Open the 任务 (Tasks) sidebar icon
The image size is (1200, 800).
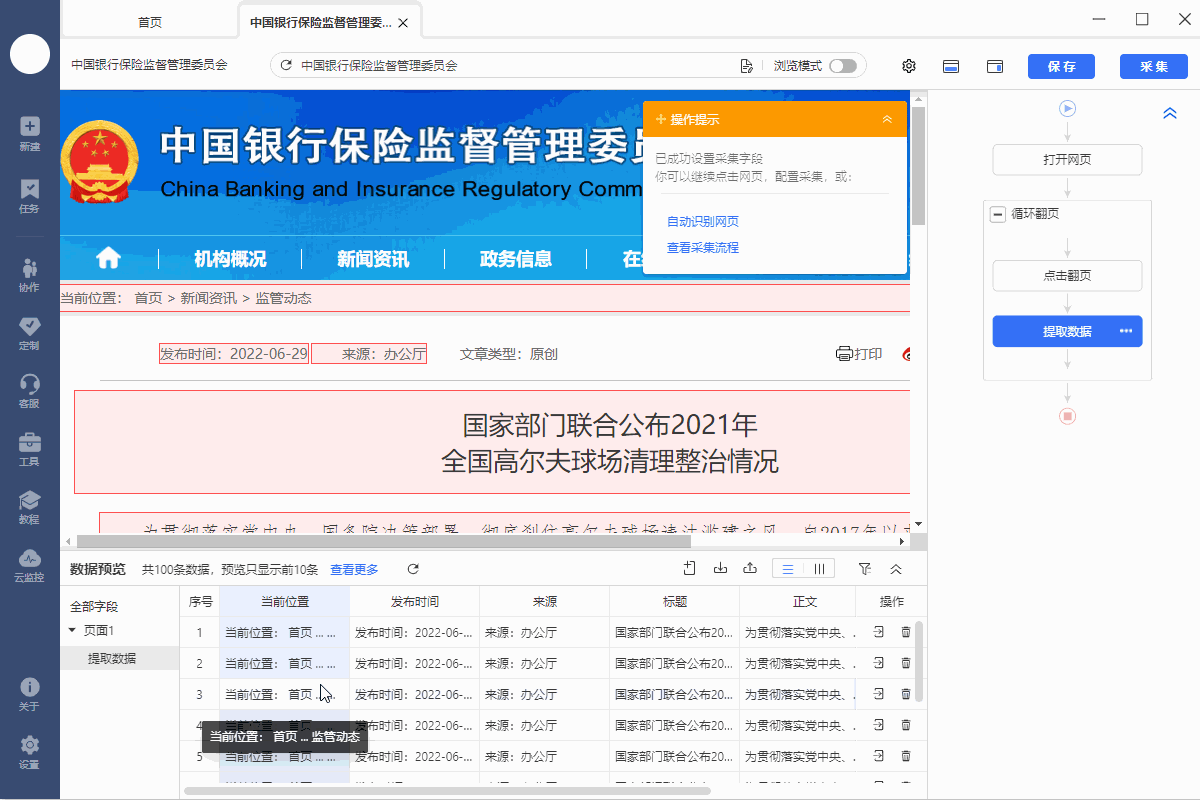point(30,195)
